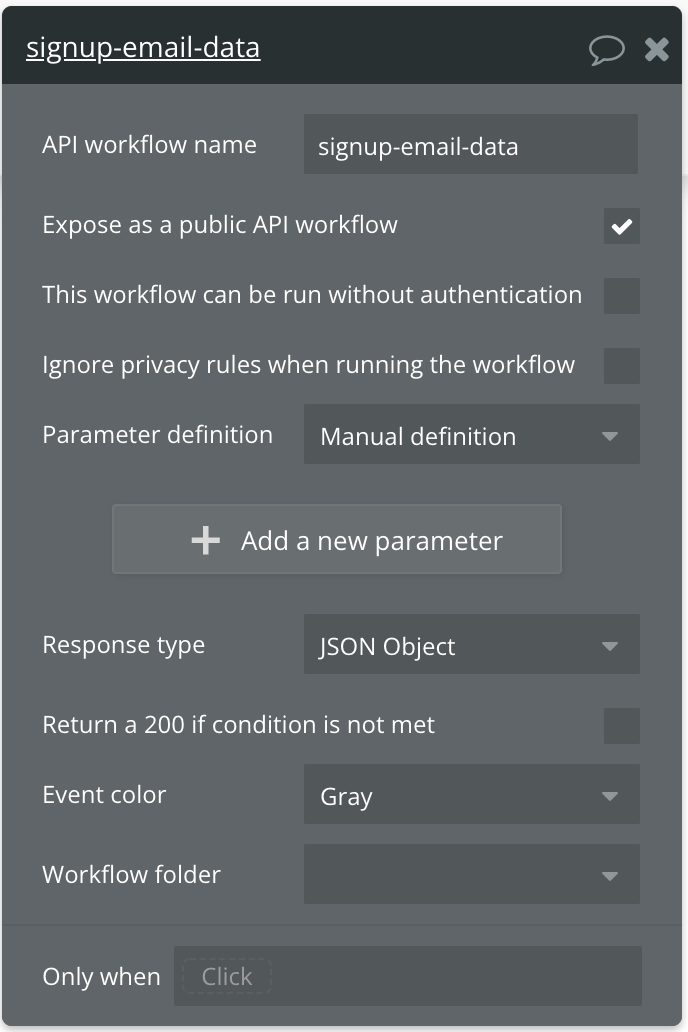
Task: Click the Parameter definition dropdown arrow
Action: (x=610, y=436)
